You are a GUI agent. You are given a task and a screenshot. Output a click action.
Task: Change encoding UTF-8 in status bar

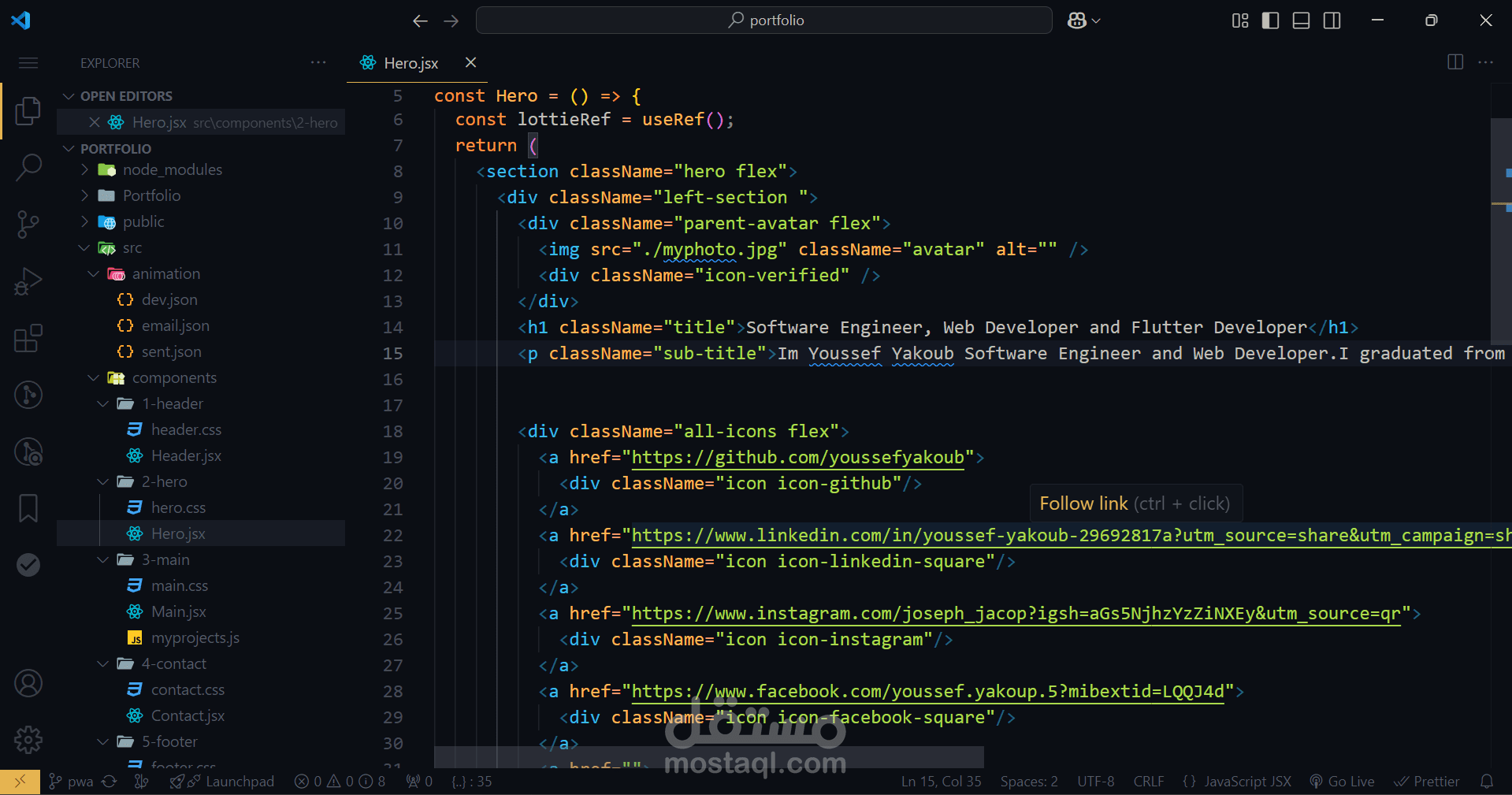(1096, 782)
